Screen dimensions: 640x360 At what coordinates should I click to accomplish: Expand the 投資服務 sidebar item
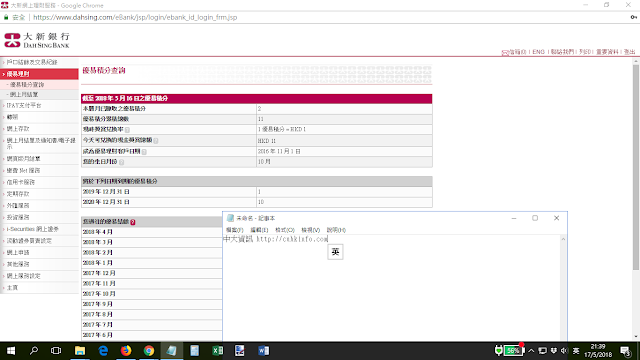(39, 217)
